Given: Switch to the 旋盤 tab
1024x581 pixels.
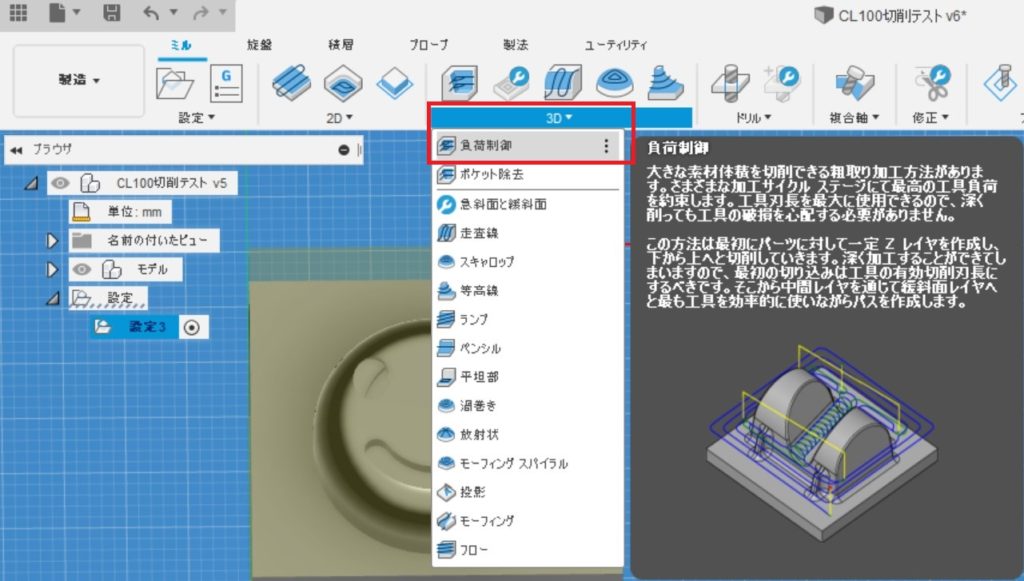Looking at the screenshot, I should pyautogui.click(x=259, y=45).
